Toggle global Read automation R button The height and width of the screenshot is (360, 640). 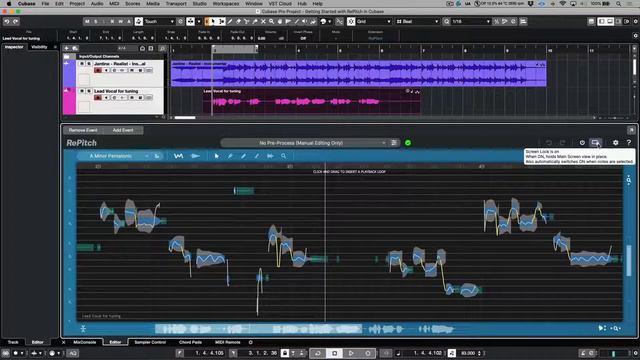coord(112,21)
